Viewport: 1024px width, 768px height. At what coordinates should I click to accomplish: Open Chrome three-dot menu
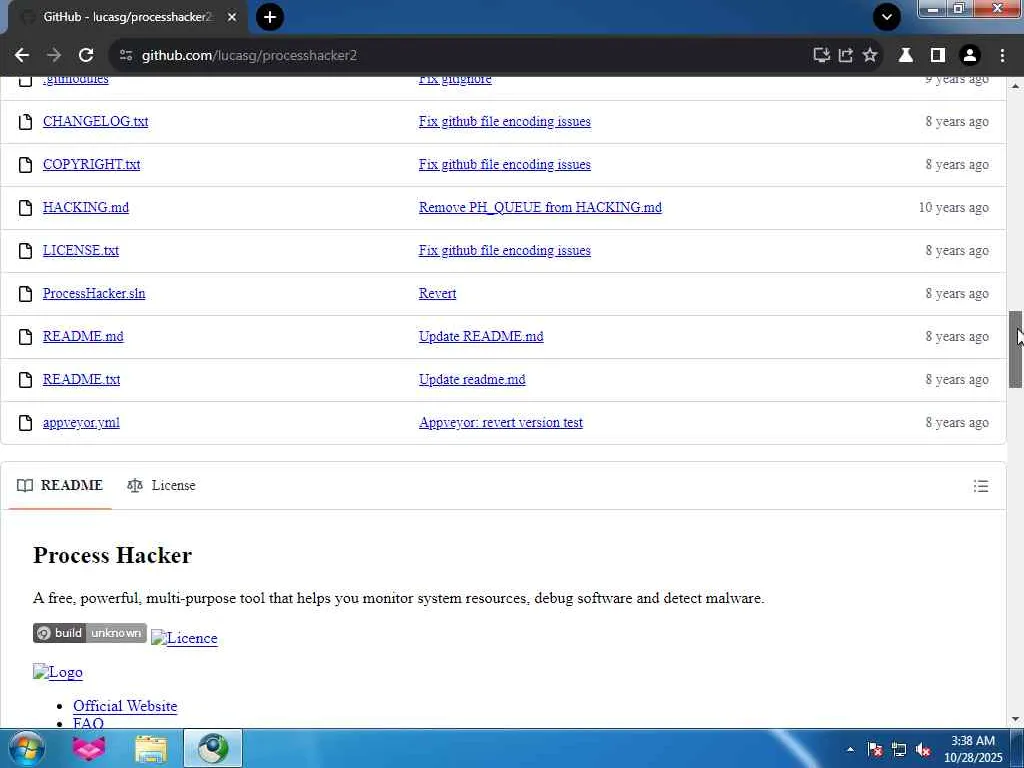(x=1002, y=56)
